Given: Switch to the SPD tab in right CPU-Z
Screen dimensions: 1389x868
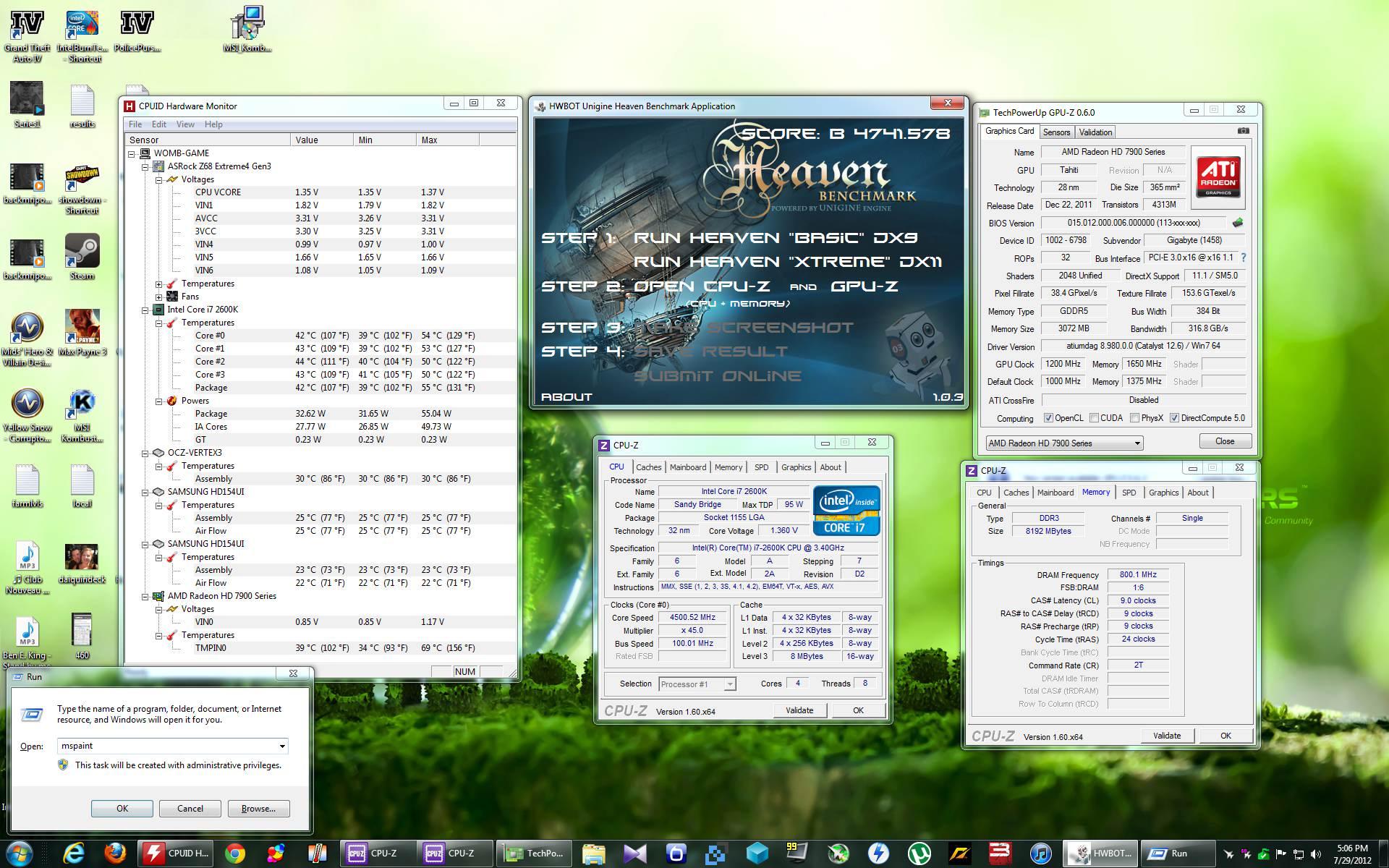Looking at the screenshot, I should [1129, 493].
